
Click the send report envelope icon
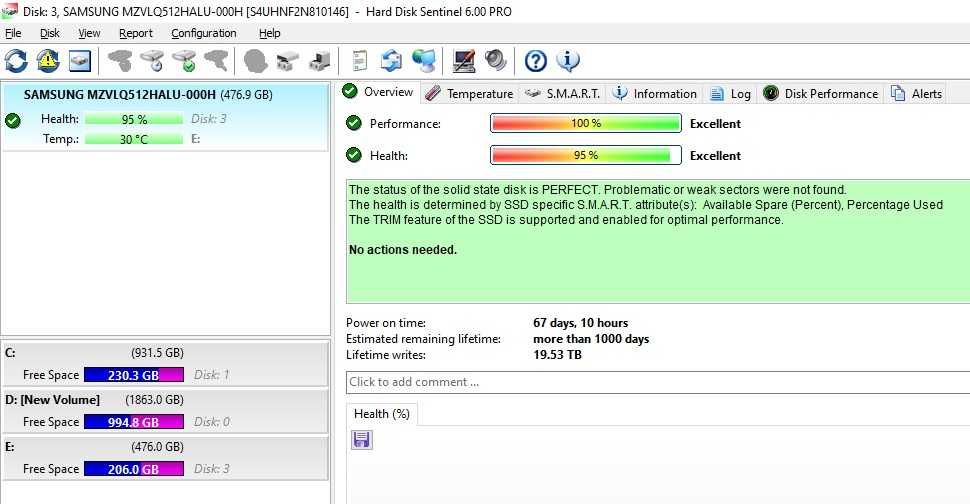[x=391, y=61]
